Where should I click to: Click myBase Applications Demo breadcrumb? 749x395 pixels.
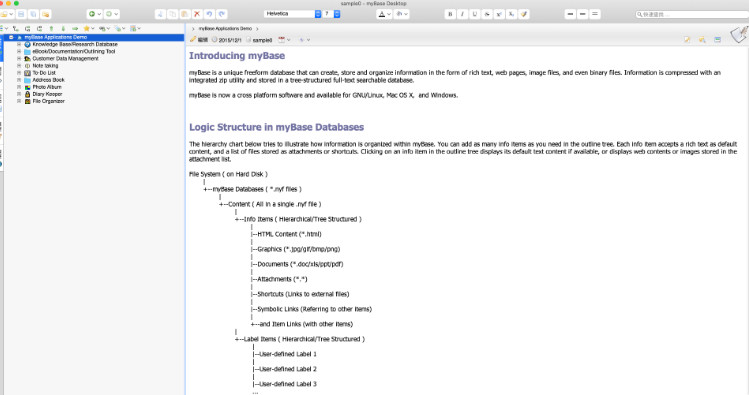coord(225,29)
